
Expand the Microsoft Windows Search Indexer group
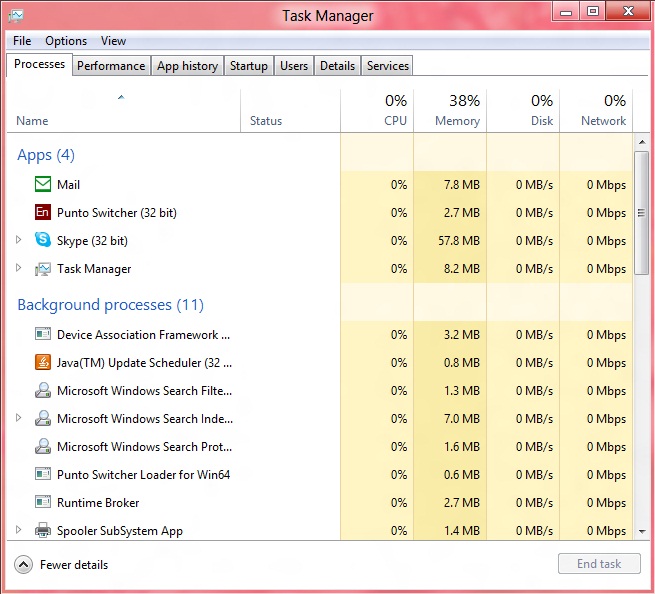[x=18, y=417]
